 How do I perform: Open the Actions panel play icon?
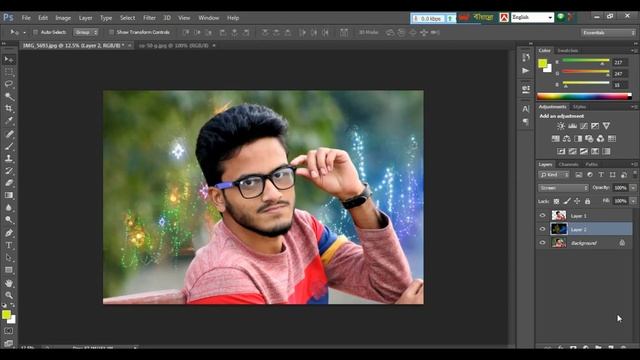pos(526,71)
